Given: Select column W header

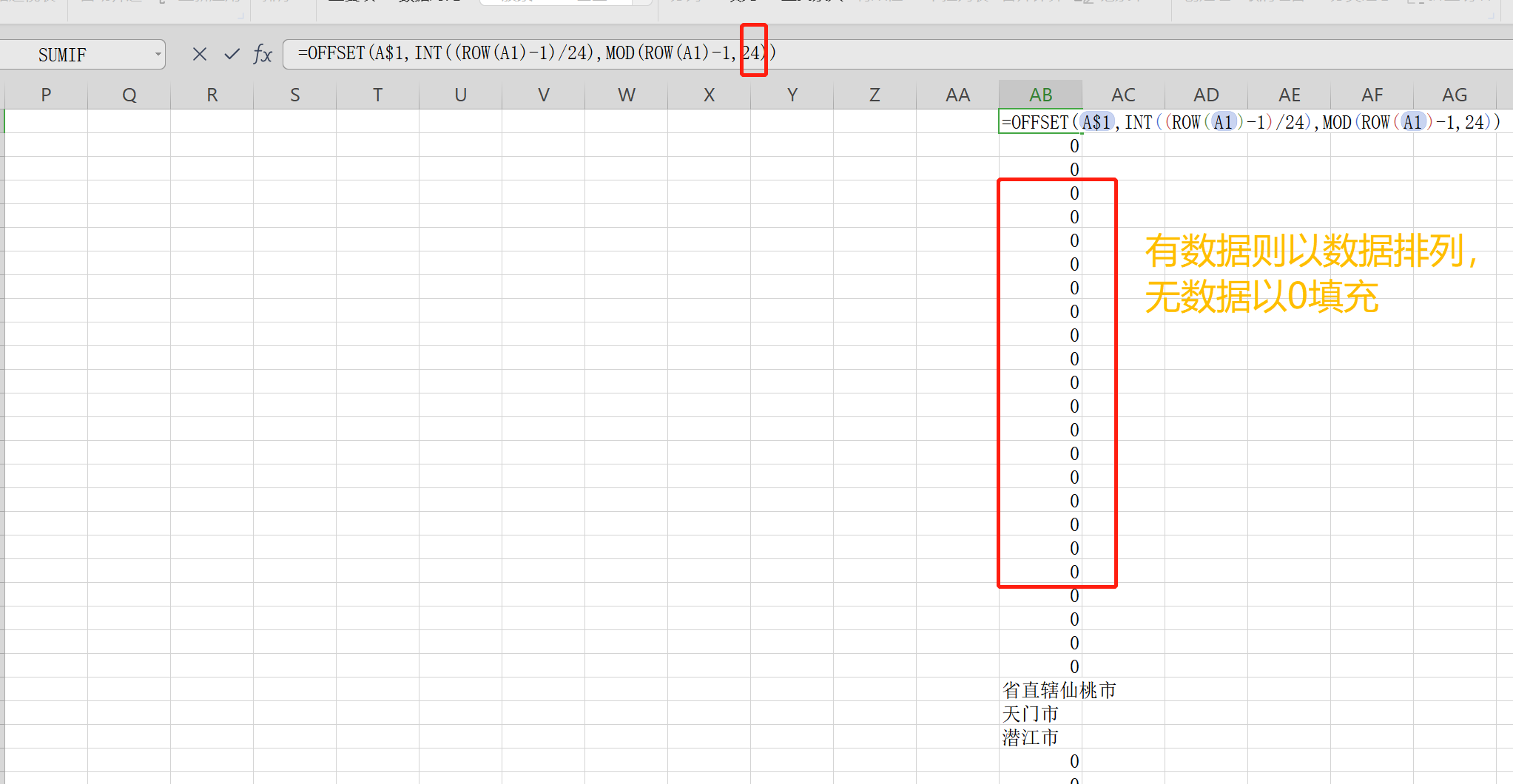Looking at the screenshot, I should click(x=626, y=95).
